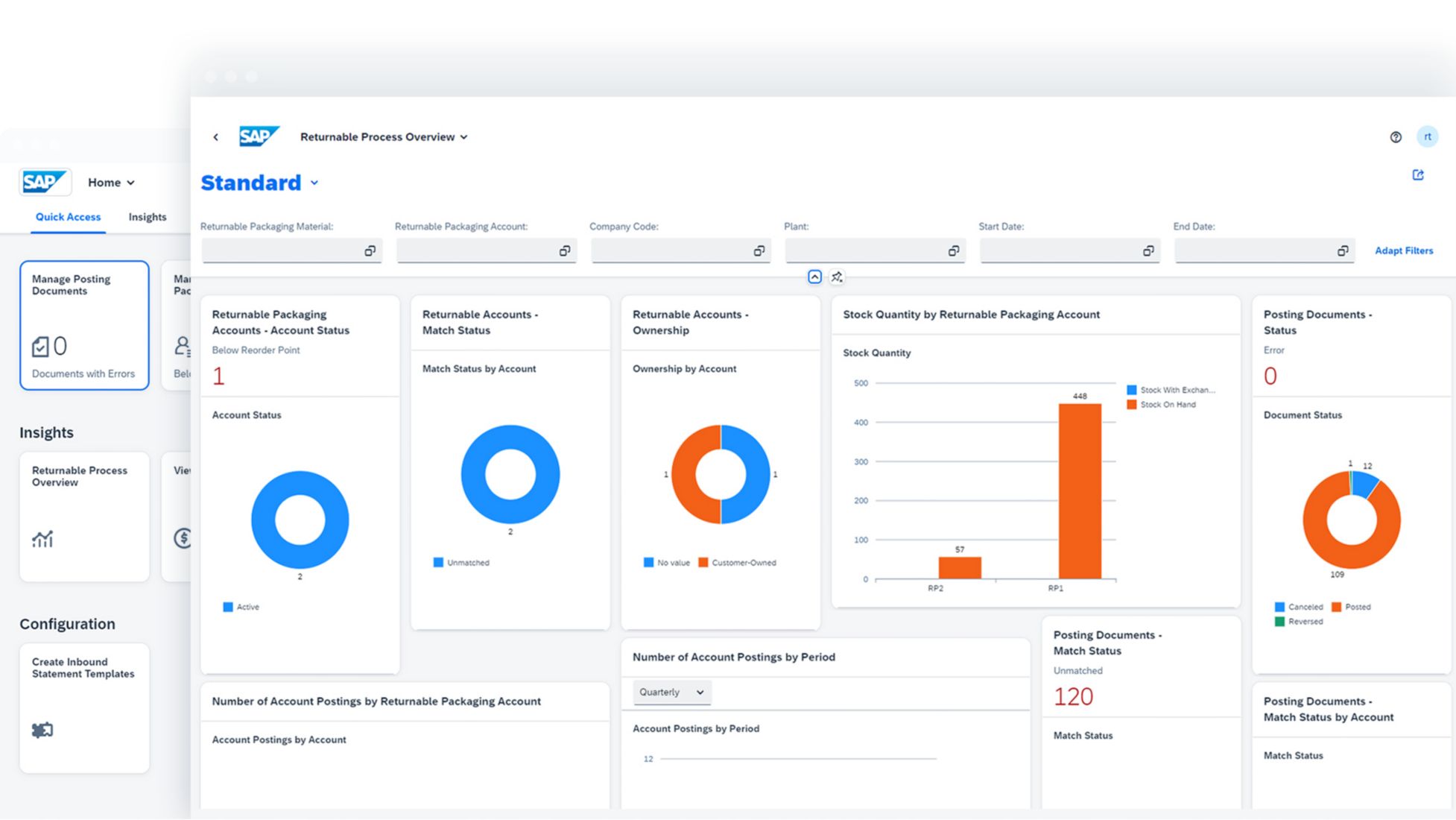1456x820 pixels.
Task: Open value help for Returnable Packaging Material
Action: click(370, 251)
